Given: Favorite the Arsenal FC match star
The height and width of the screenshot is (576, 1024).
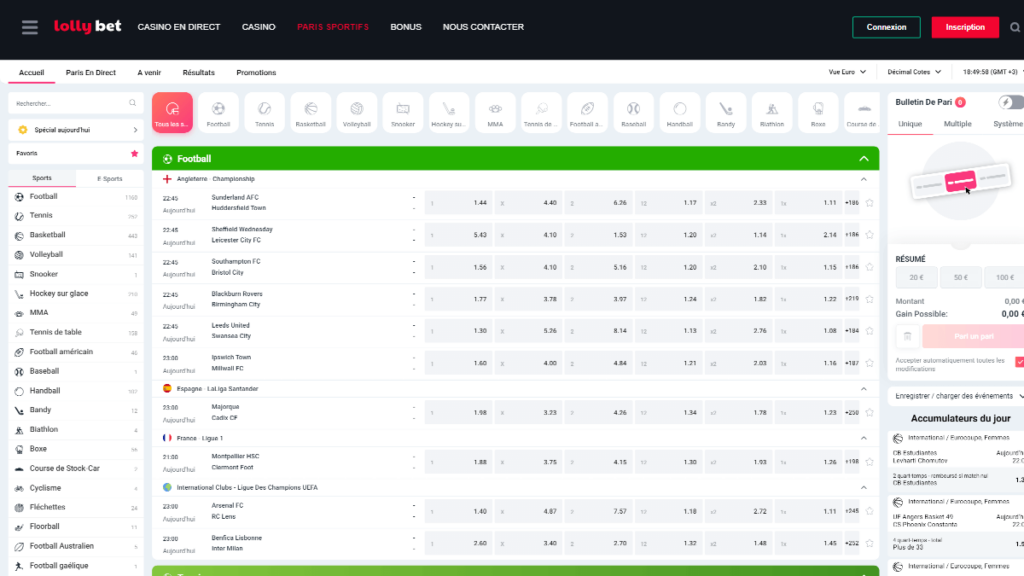Looking at the screenshot, I should coord(869,511).
